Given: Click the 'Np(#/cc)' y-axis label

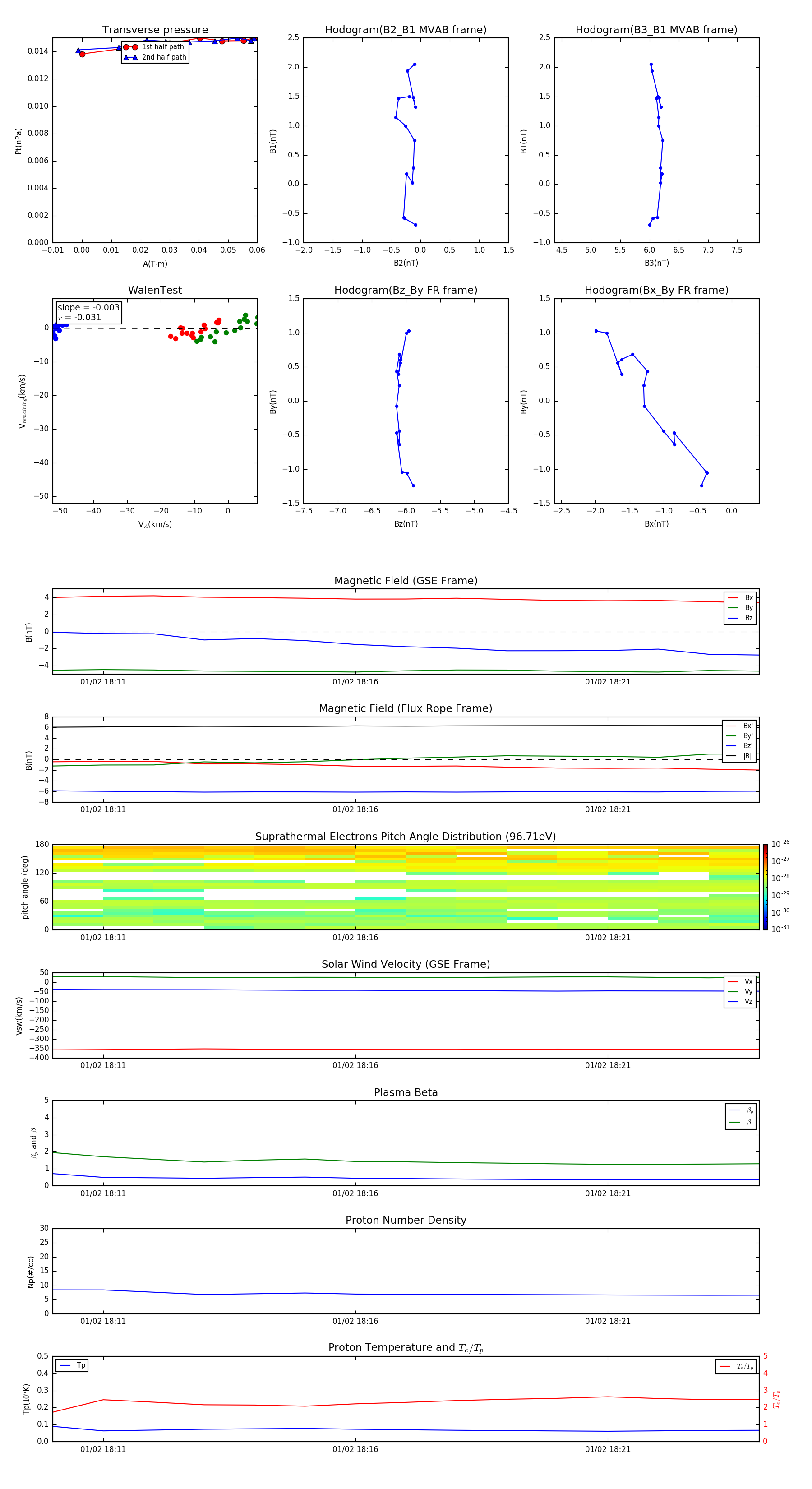Looking at the screenshot, I should pos(31,1272).
